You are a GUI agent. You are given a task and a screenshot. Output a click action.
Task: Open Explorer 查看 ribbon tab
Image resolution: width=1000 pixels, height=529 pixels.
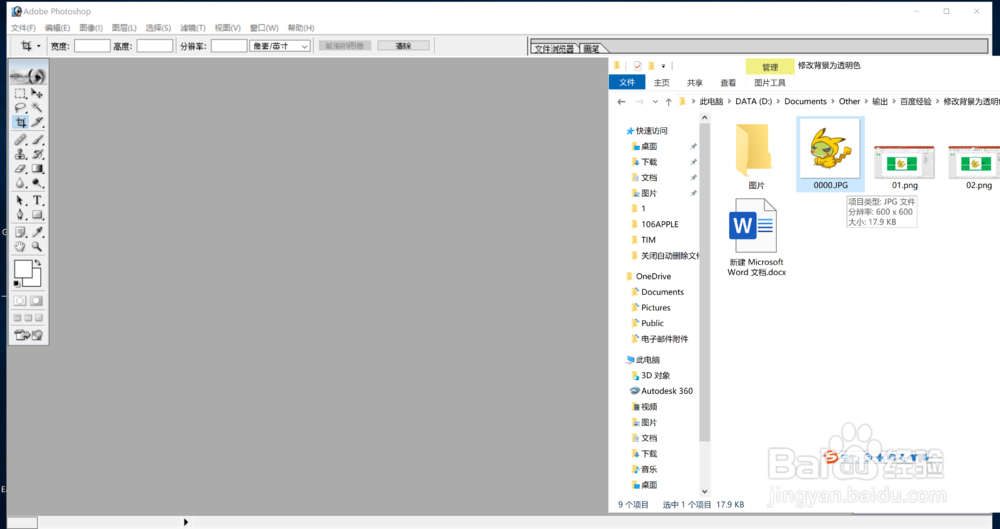(728, 83)
